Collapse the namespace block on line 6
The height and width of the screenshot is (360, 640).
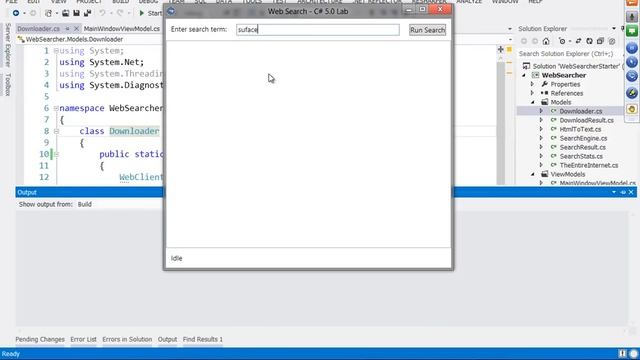56,108
